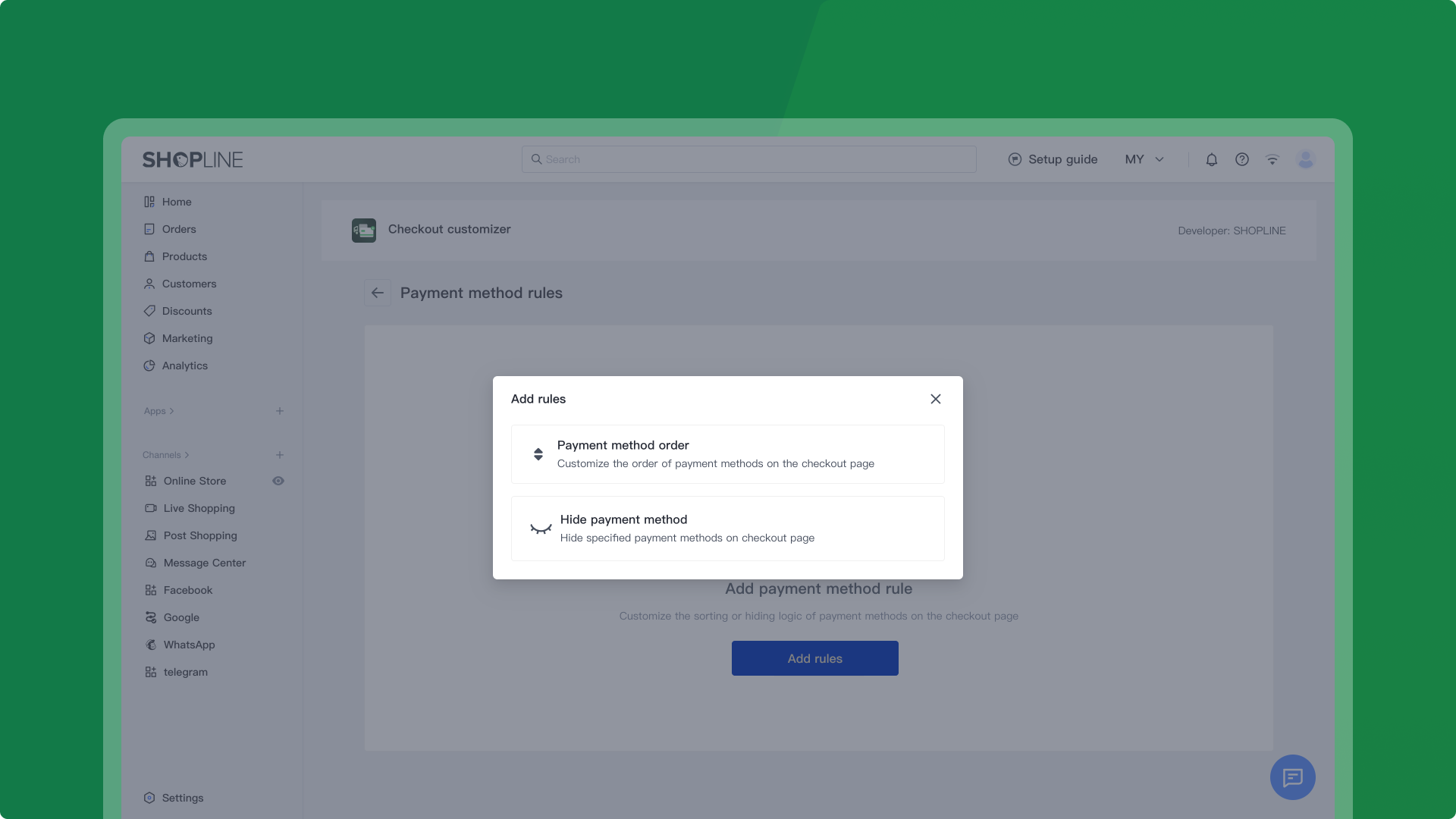The width and height of the screenshot is (1456, 819).
Task: Click the wifi status icon
Action: [1272, 159]
